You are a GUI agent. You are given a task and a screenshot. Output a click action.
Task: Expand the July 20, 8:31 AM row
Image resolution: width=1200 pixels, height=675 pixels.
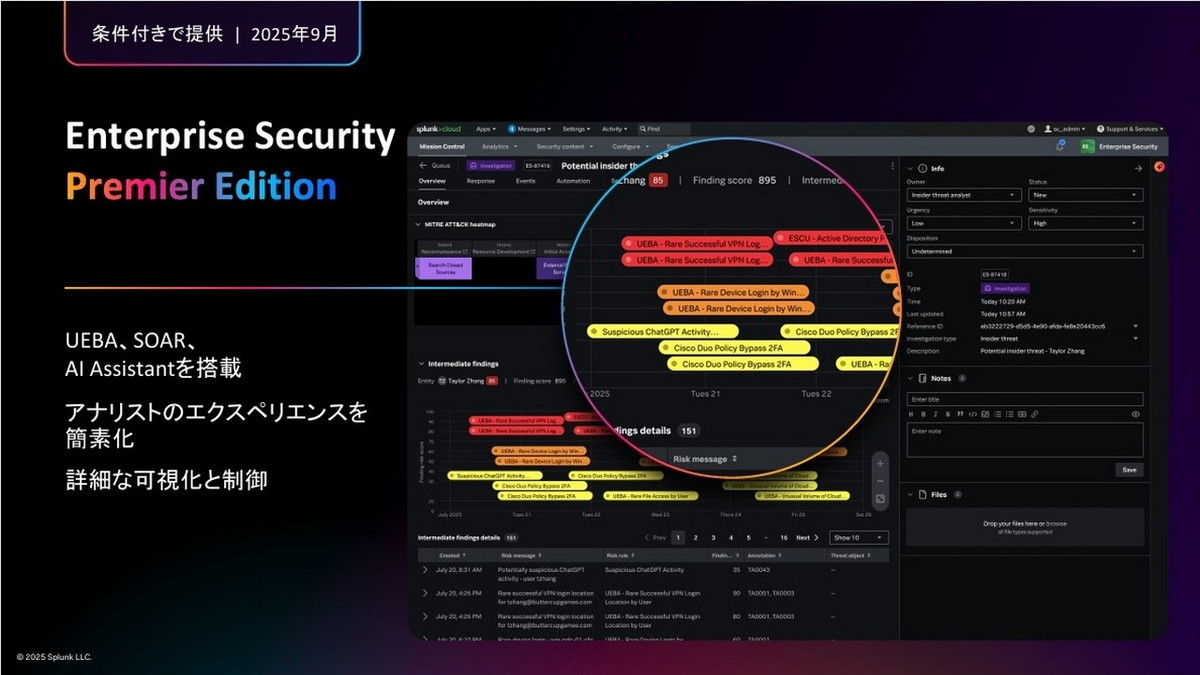coord(424,569)
